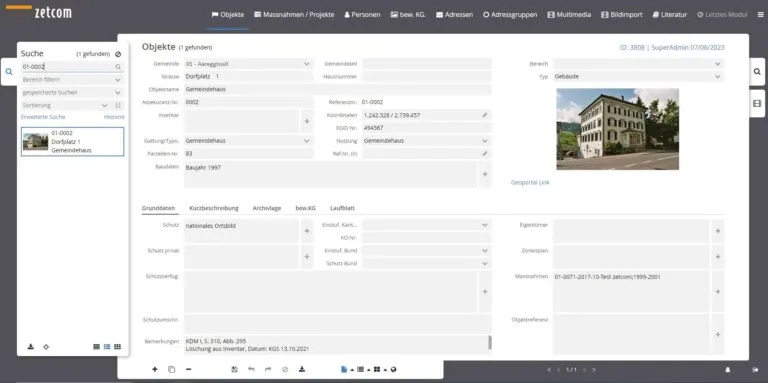Show results as detailed list with thumbnails
The height and width of the screenshot is (383, 768).
pos(107,347)
